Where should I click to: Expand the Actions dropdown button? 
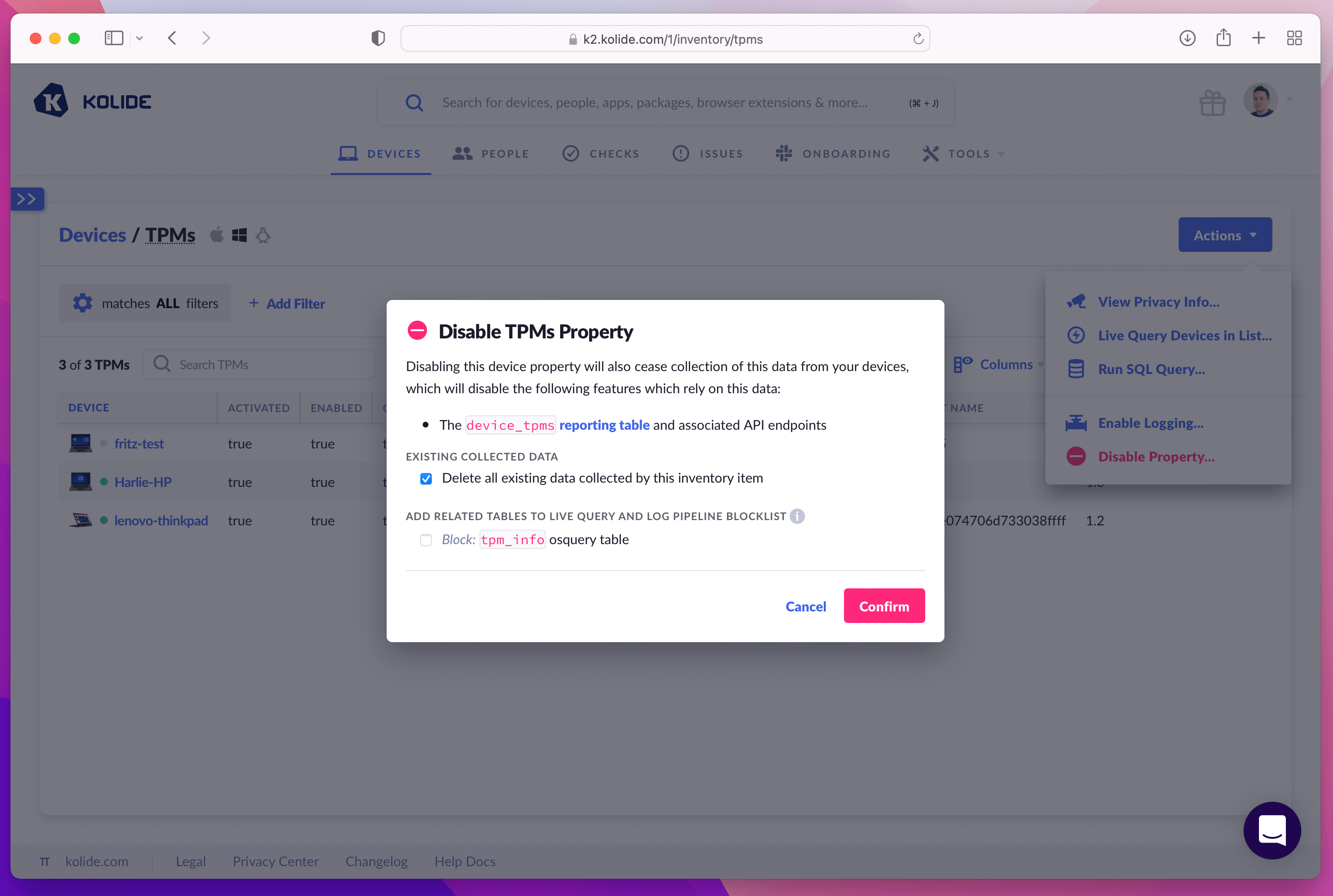tap(1224, 235)
